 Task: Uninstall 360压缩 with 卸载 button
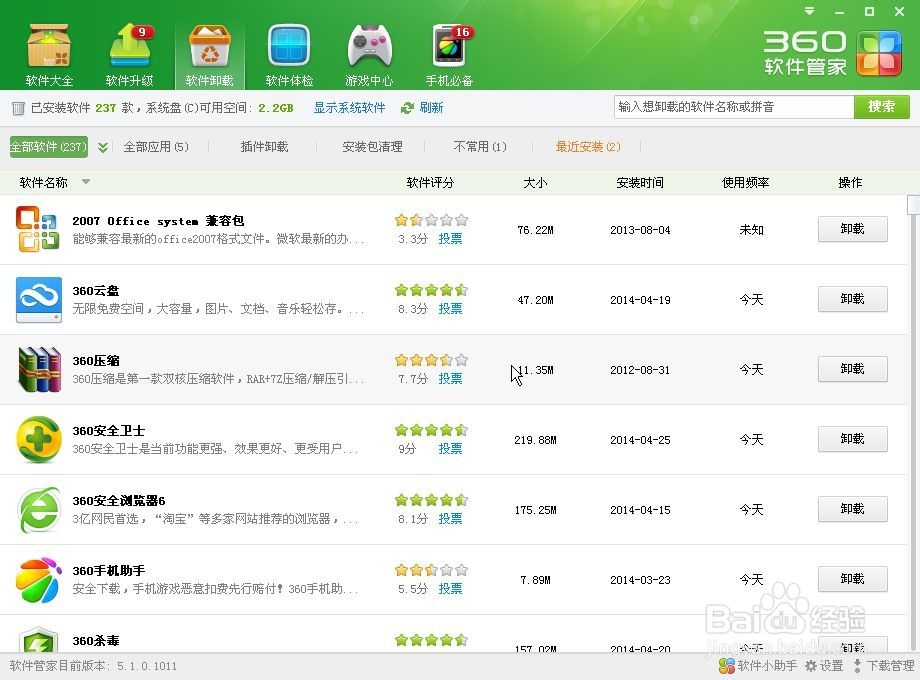pos(853,369)
